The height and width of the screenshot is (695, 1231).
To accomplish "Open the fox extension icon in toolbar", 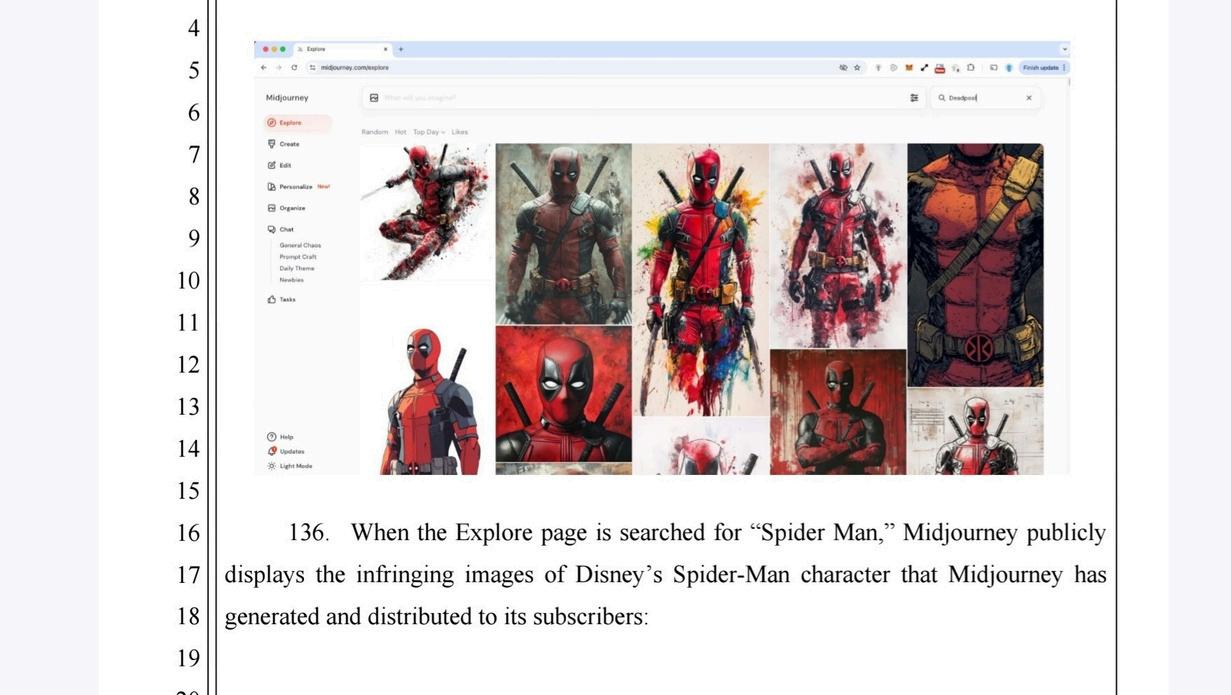I will tap(909, 68).
